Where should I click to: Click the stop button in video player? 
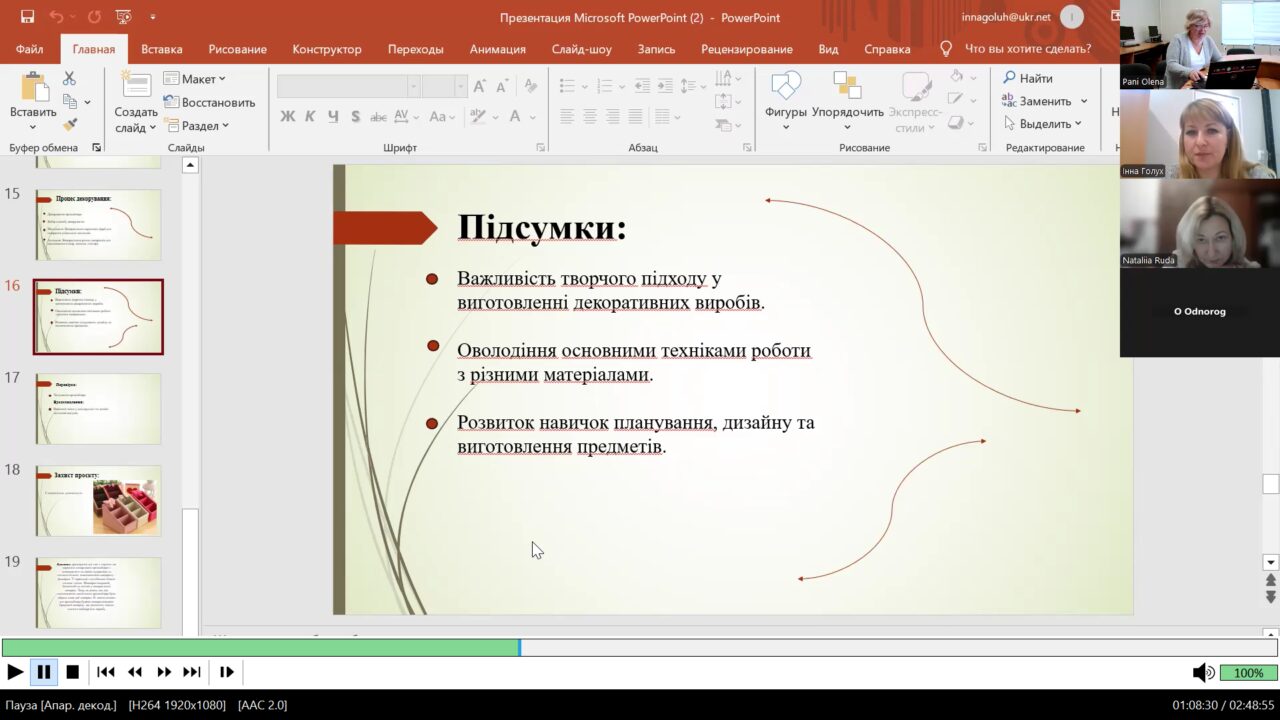(x=73, y=672)
